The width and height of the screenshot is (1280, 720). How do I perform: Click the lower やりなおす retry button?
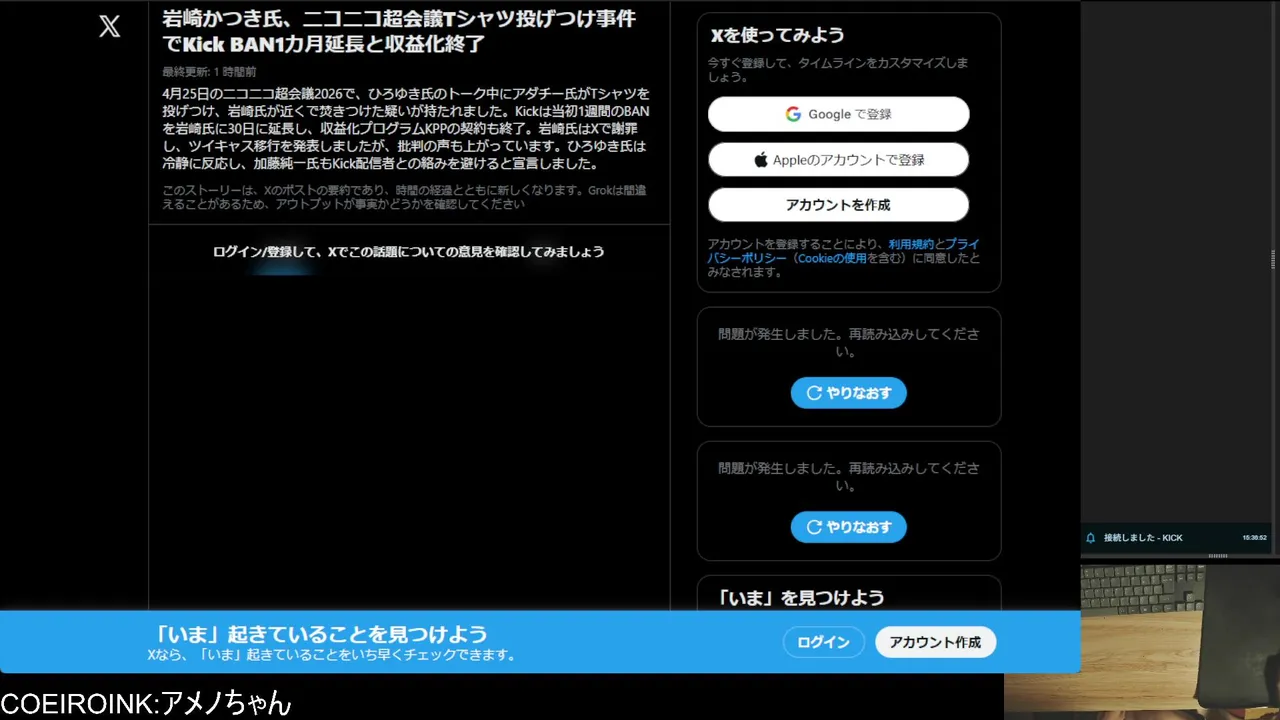(848, 527)
